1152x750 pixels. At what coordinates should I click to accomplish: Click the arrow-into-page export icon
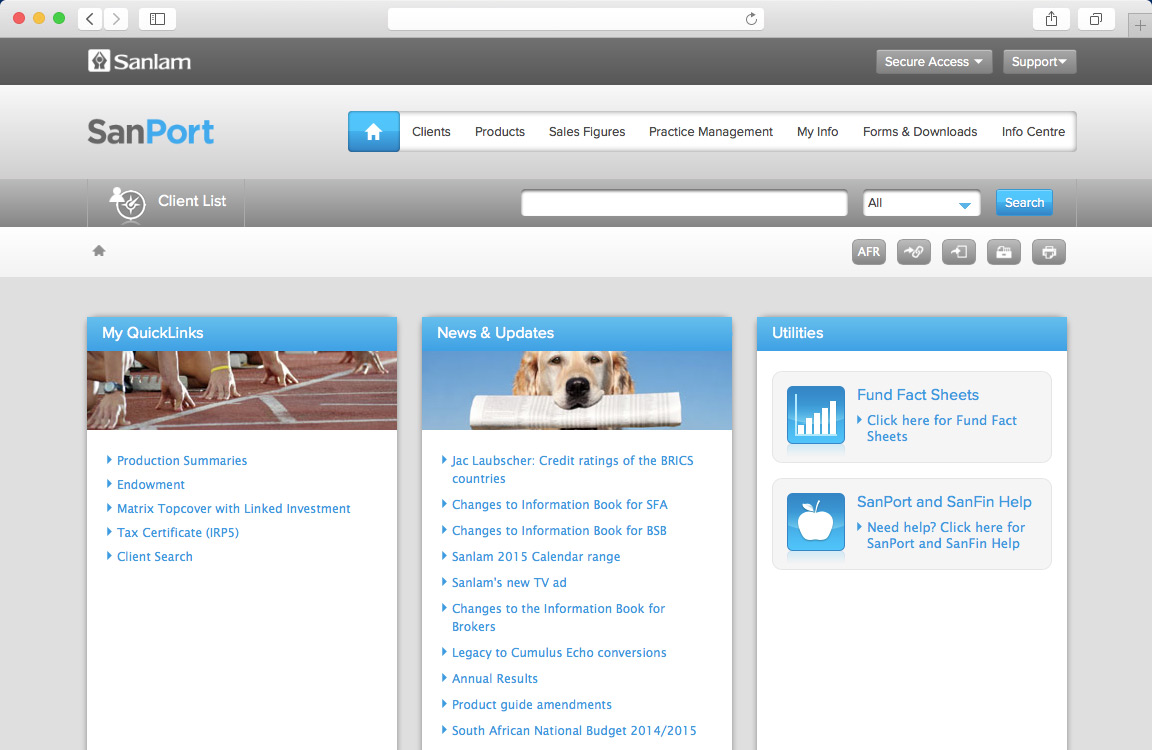959,252
